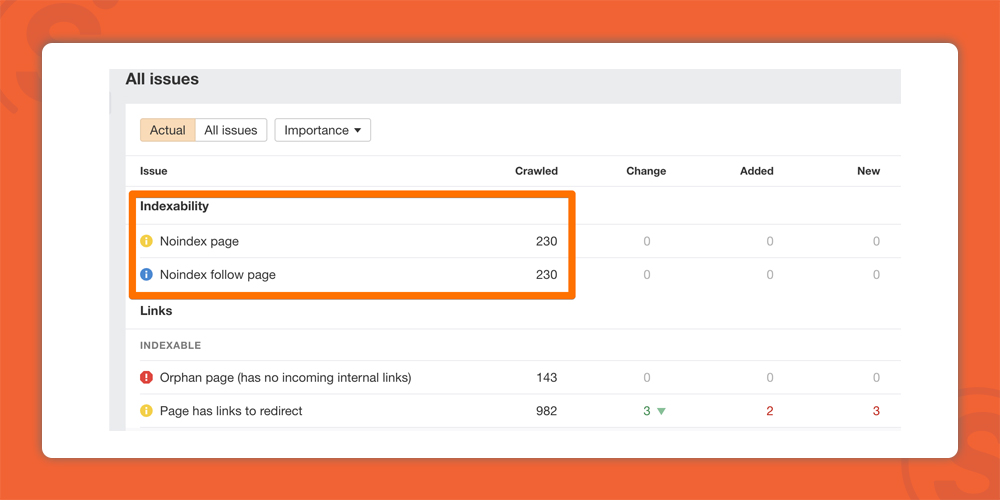1000x500 pixels.
Task: Click the red New value 3
Action: (876, 411)
